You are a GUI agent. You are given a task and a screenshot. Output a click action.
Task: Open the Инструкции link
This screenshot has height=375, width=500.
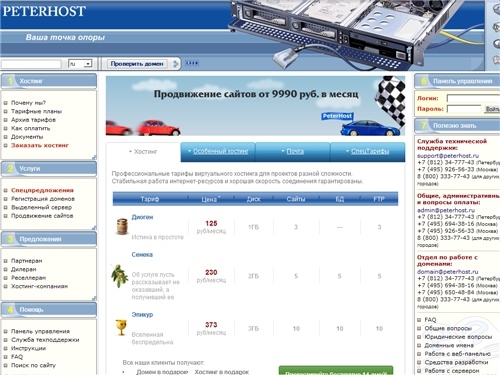point(28,348)
